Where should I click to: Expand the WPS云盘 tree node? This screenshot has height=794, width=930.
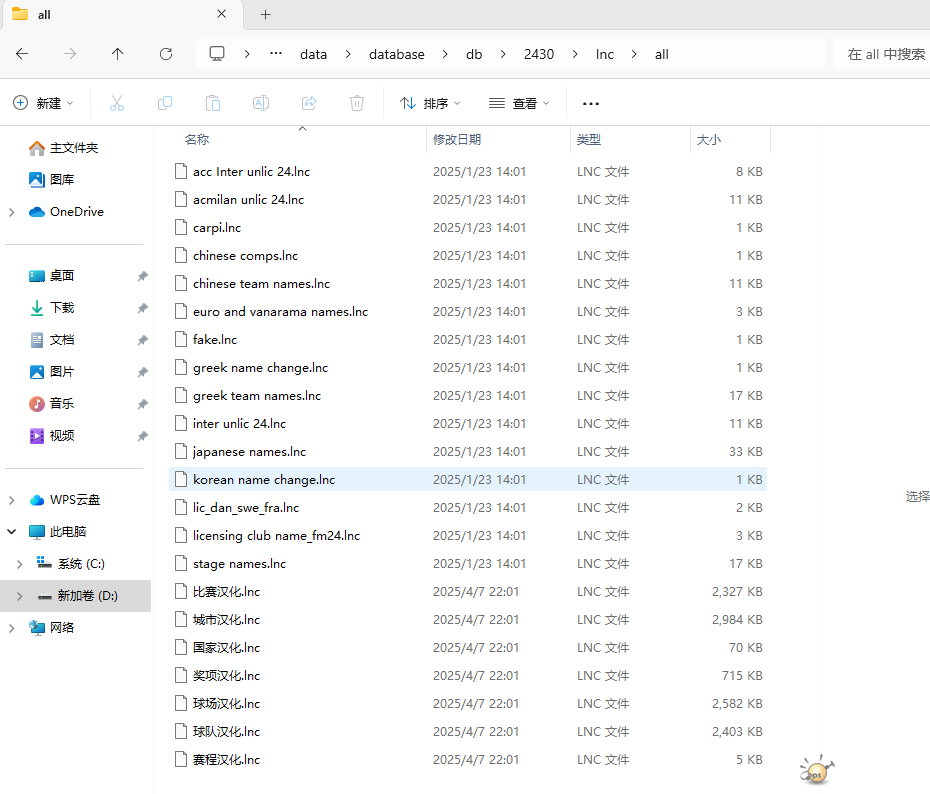click(x=12, y=500)
